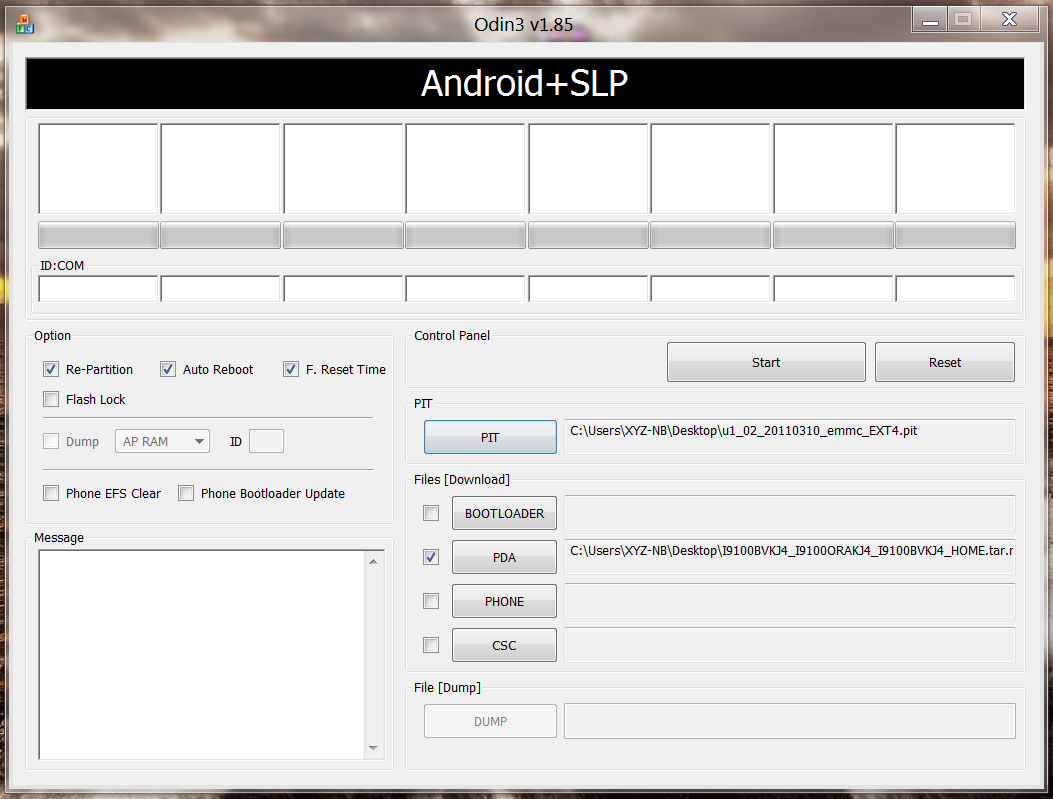Check the PHONE file checkbox
Viewport: 1053px width, 799px height.
(x=431, y=601)
